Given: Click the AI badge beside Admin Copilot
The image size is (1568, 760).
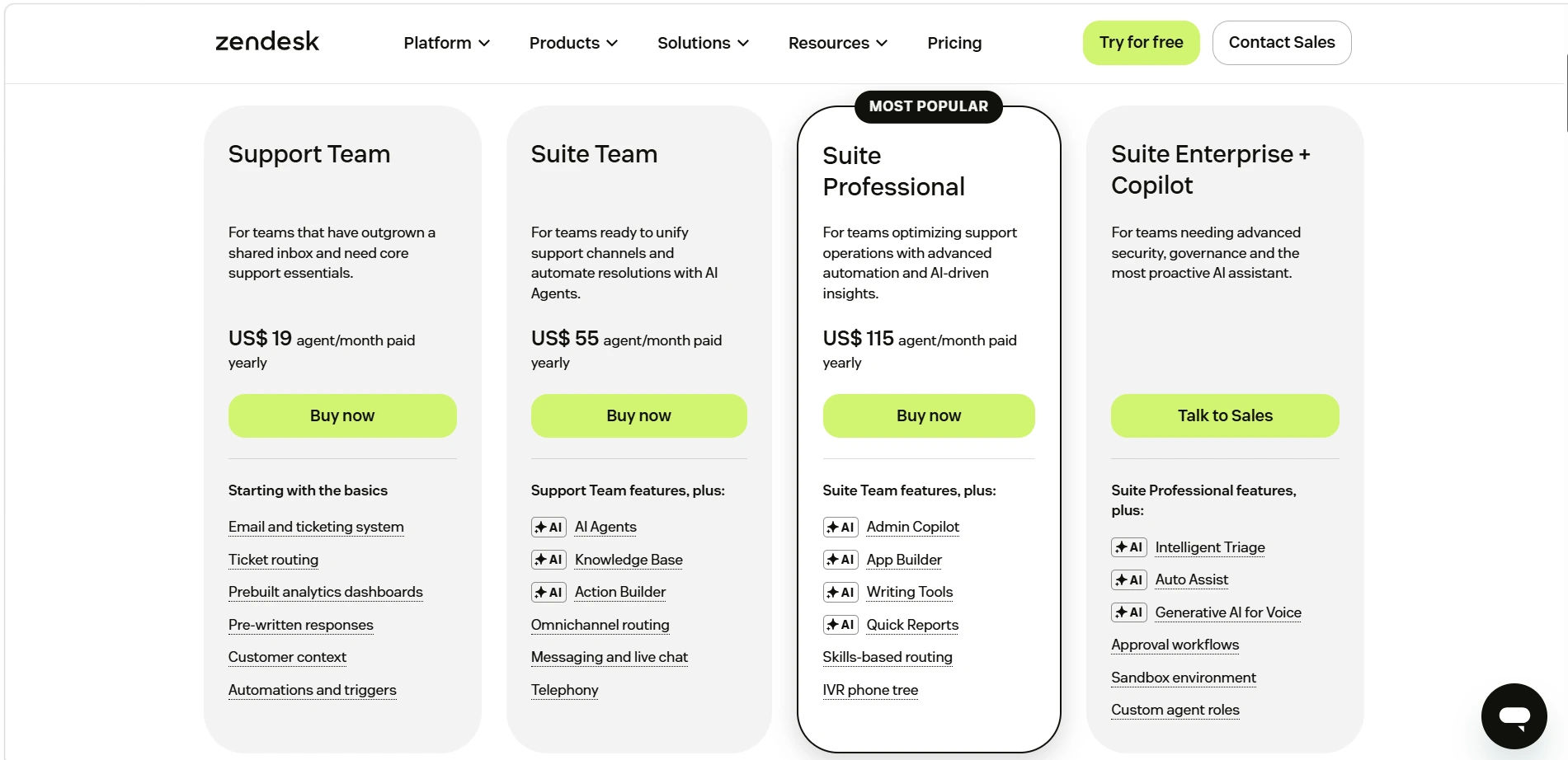Looking at the screenshot, I should click(841, 528).
